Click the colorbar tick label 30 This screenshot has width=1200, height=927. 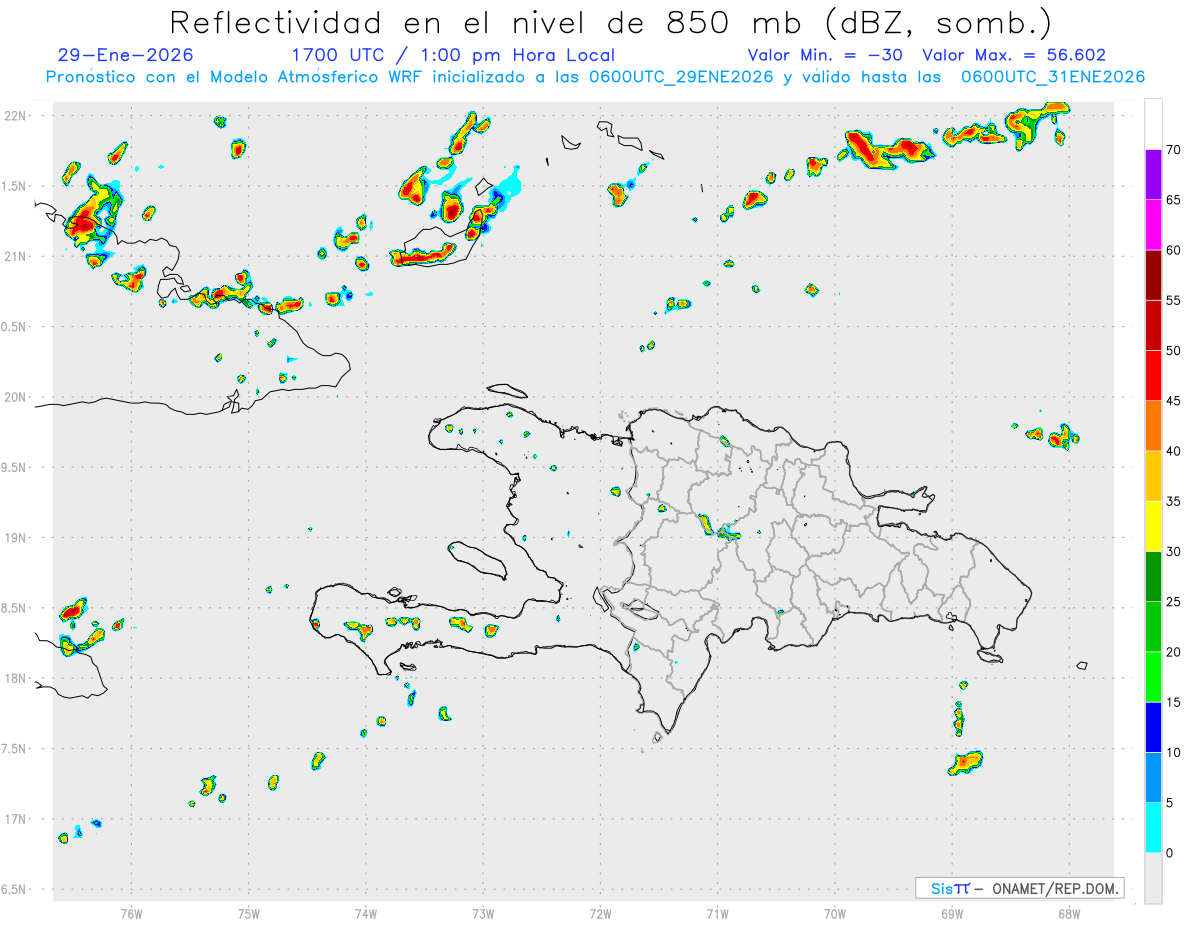1173,551
